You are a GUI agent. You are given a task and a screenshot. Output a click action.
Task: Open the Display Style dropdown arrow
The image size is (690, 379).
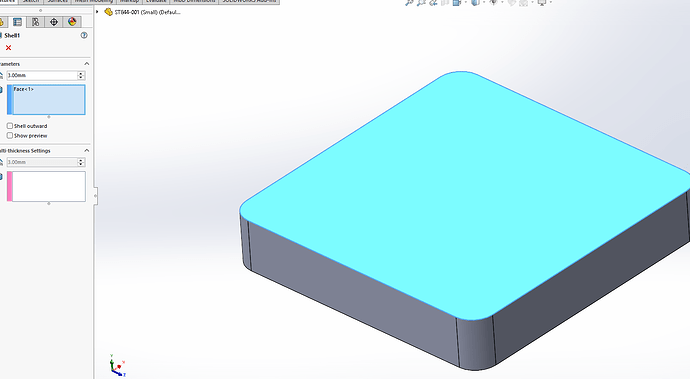[484, 3]
